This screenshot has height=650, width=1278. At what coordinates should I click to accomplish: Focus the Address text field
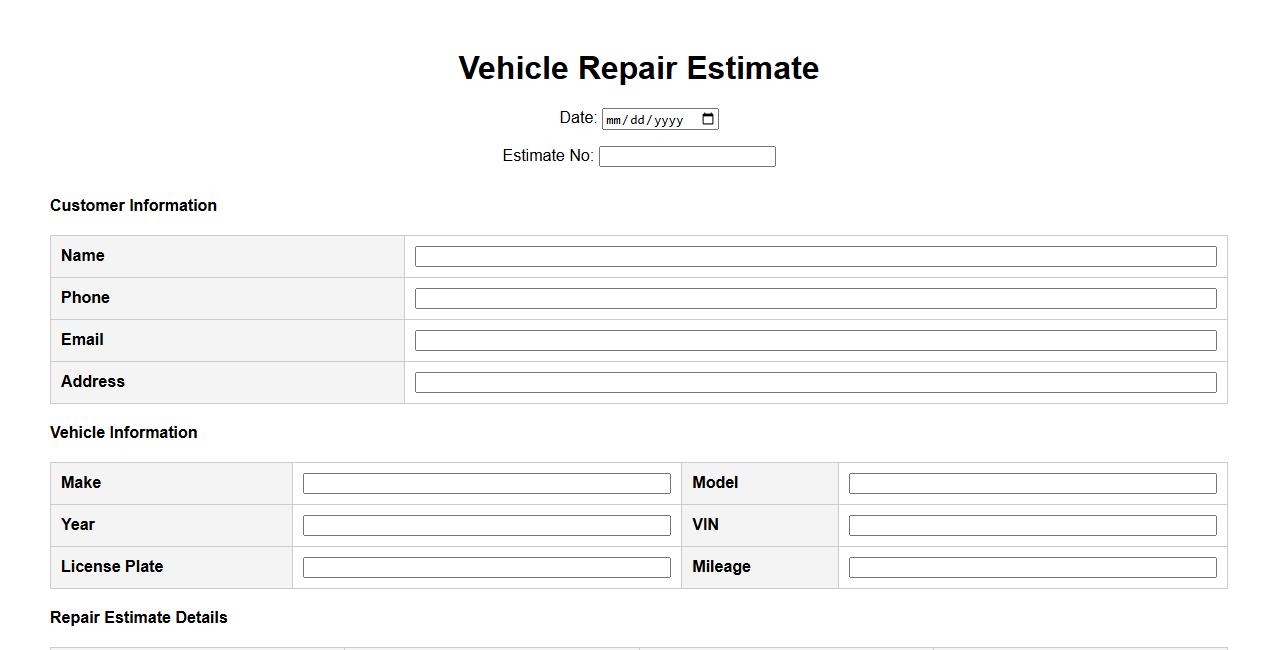click(815, 383)
